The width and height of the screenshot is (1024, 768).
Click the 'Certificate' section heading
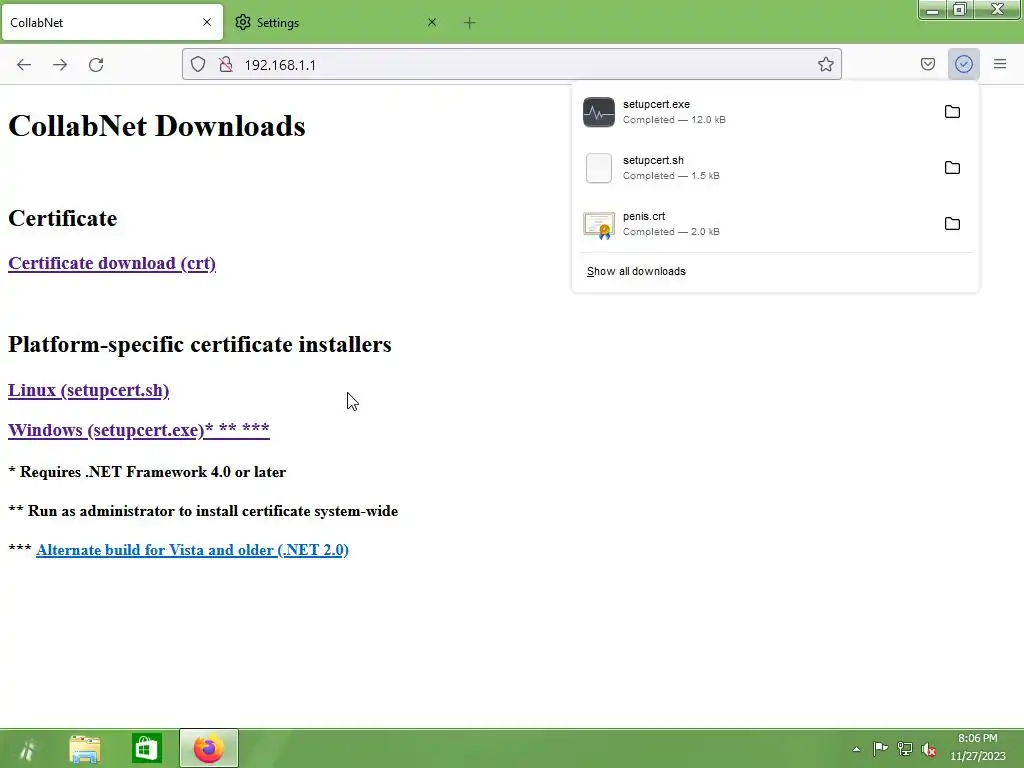point(63,218)
